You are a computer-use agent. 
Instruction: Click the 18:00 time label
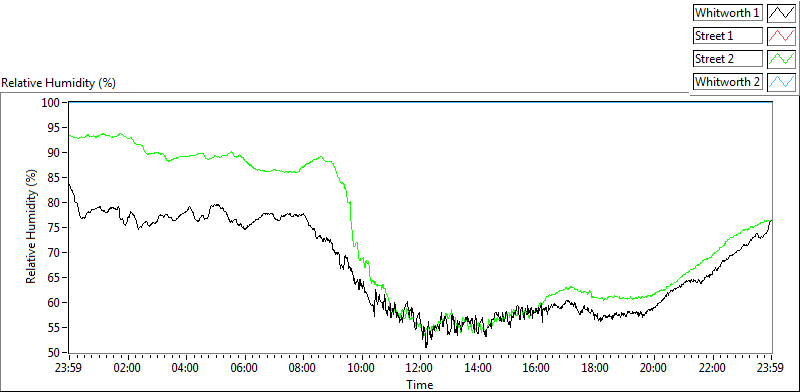pos(597,367)
